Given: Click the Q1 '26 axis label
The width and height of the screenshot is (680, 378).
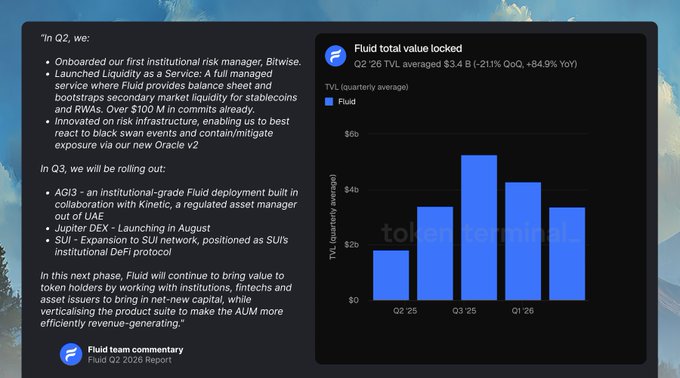Looking at the screenshot, I should [x=523, y=311].
